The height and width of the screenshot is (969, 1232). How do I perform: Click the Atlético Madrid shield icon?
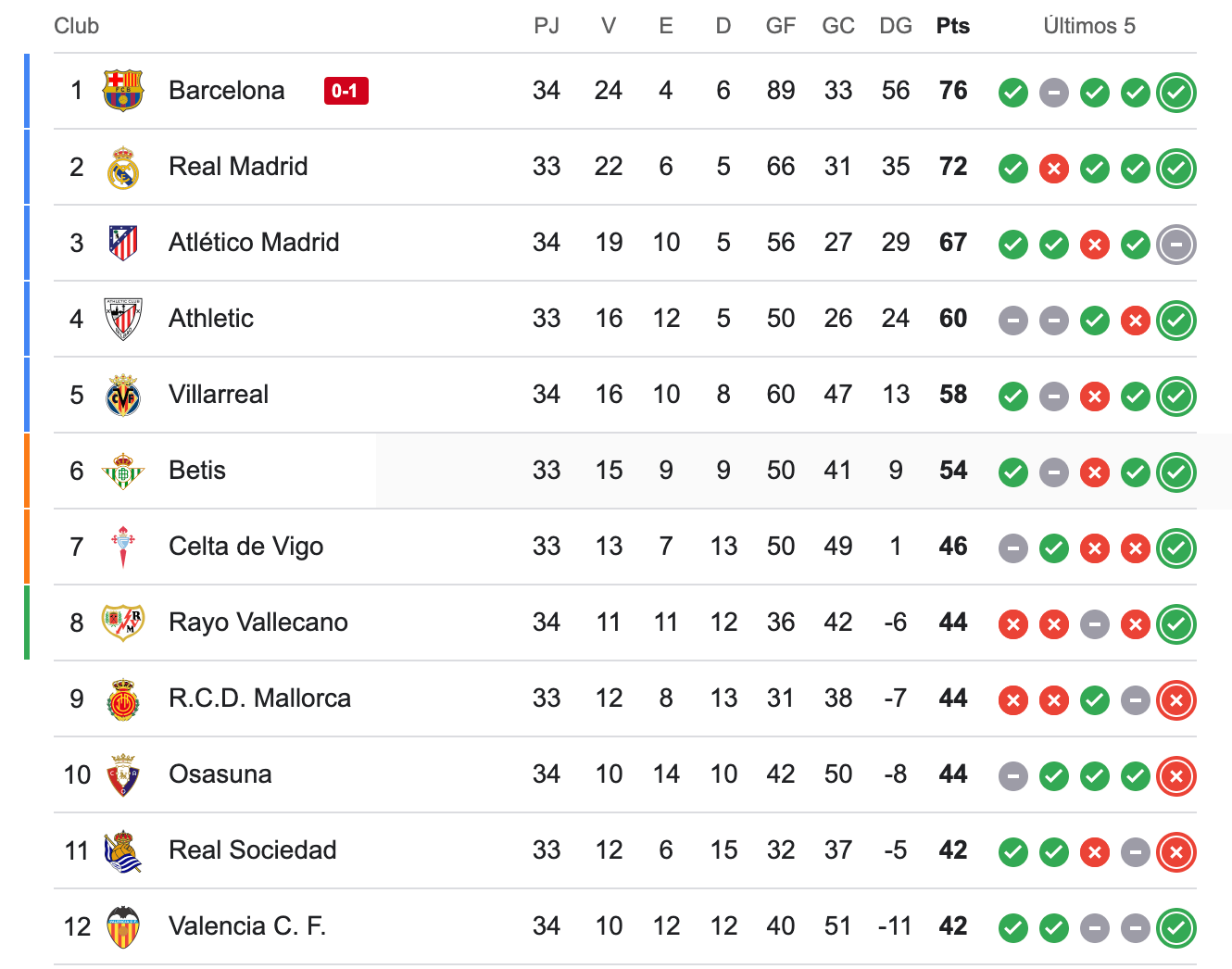(x=123, y=243)
